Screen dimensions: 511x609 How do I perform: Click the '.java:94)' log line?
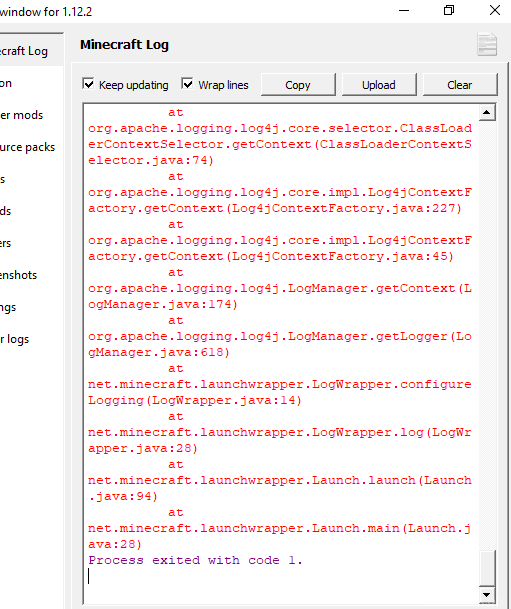(x=123, y=496)
